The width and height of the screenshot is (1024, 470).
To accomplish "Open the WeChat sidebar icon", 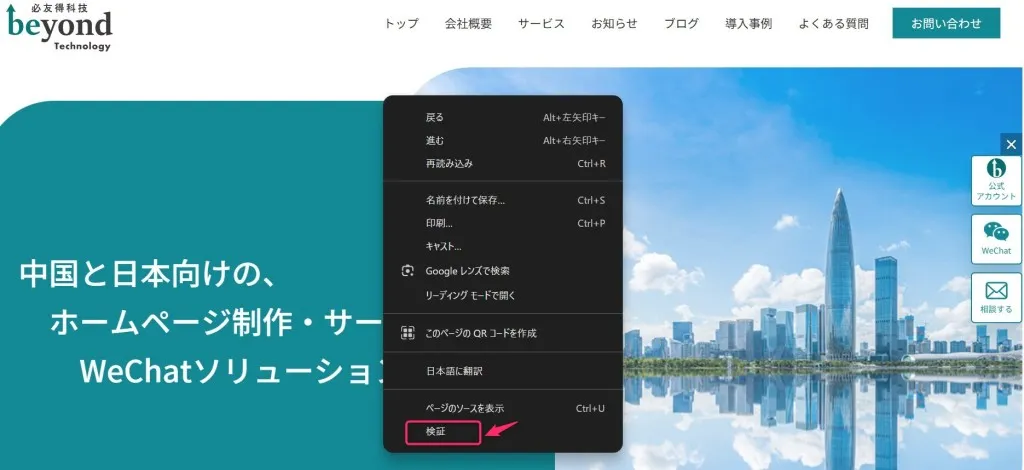I will point(996,239).
